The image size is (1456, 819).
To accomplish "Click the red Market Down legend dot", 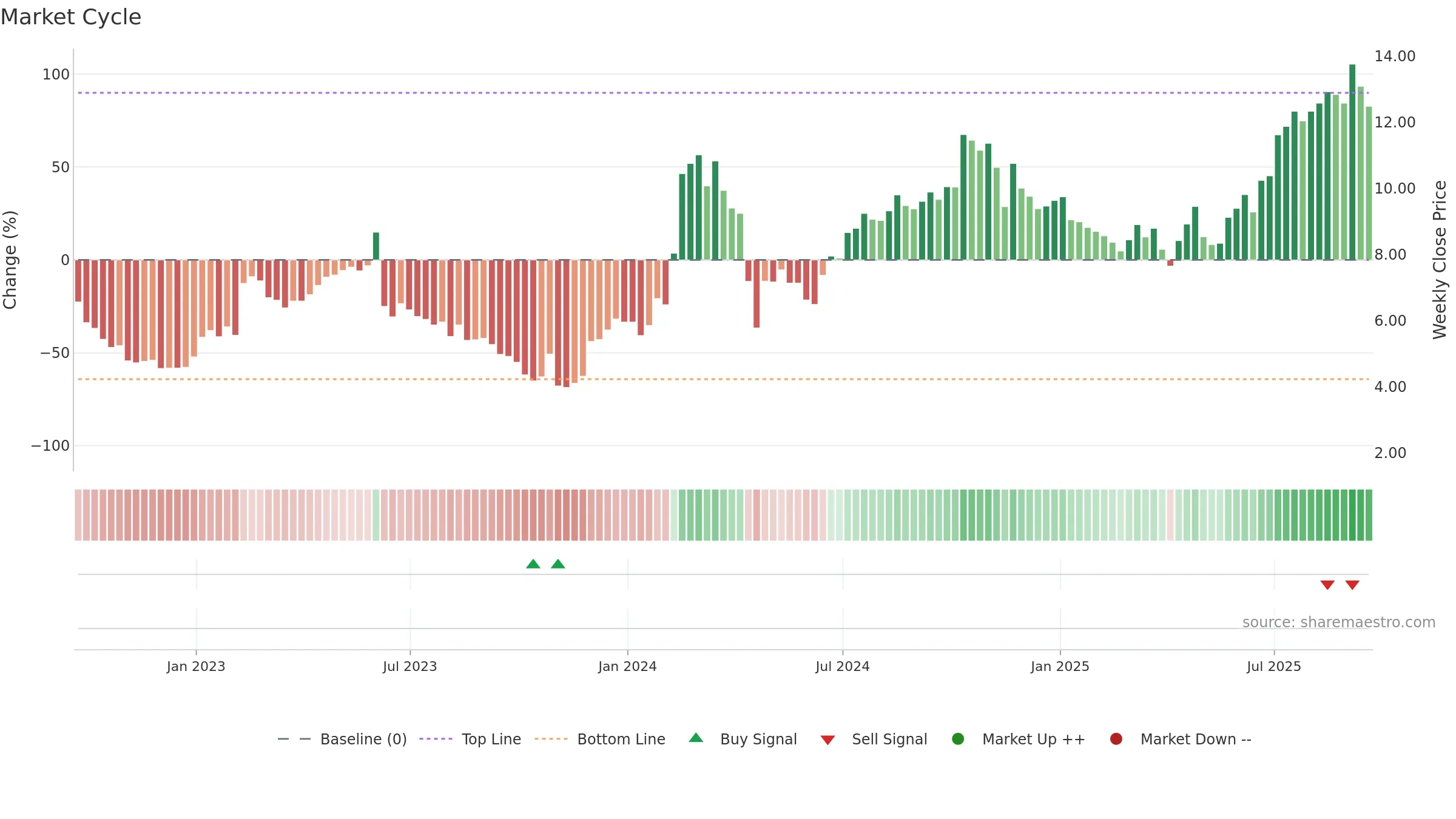I will point(1116,738).
